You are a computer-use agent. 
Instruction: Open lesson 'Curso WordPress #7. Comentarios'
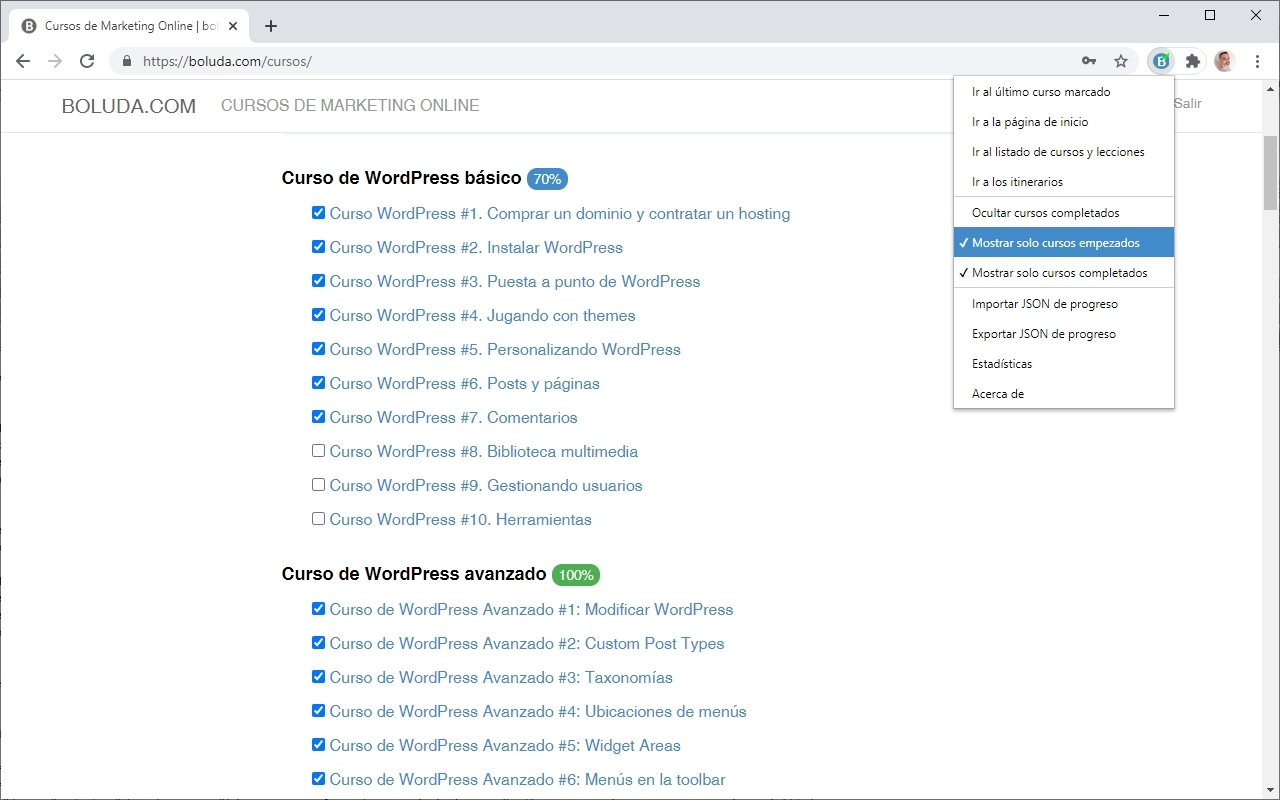pyautogui.click(x=454, y=418)
